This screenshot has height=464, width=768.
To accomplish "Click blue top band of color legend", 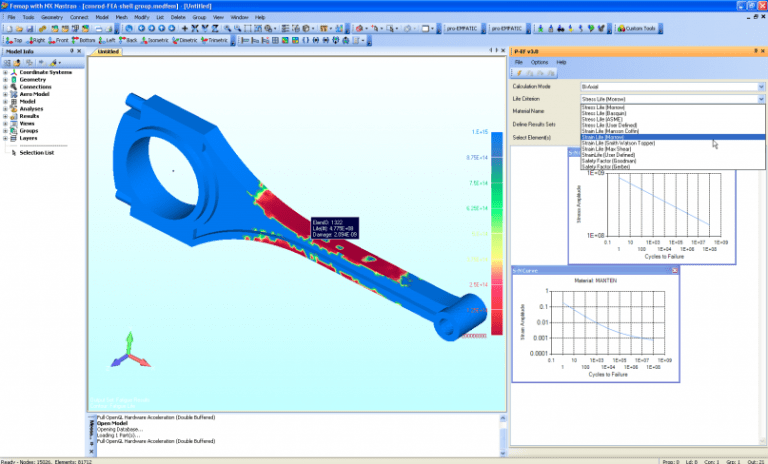I will [x=497, y=145].
